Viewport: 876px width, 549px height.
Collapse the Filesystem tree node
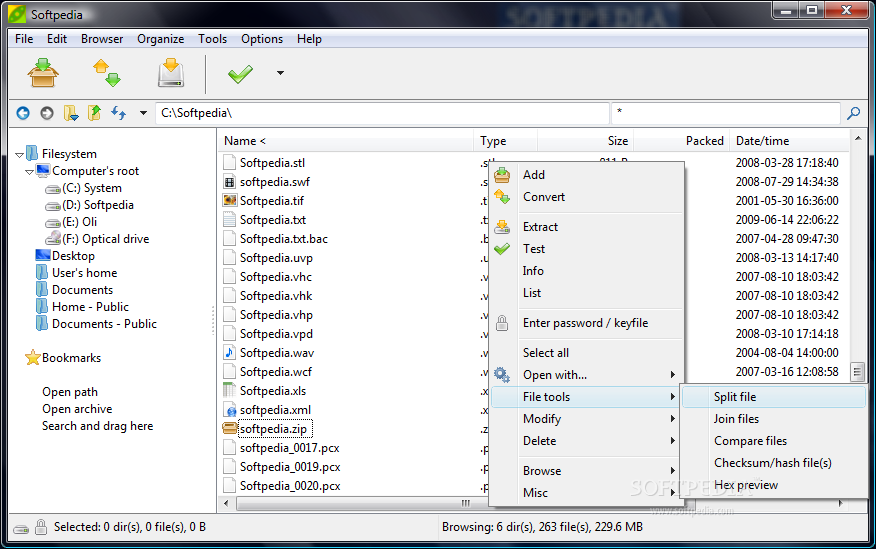[x=20, y=155]
